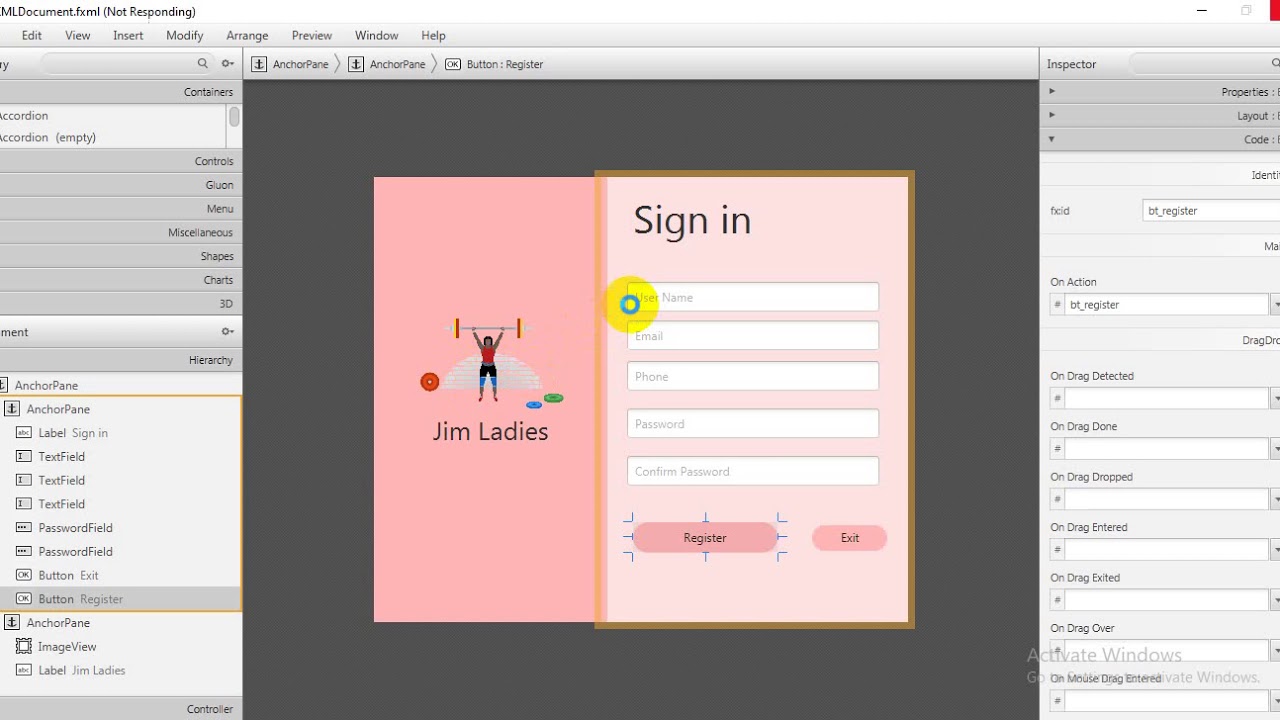
Task: Click the fx:id field bt_register
Action: point(1211,211)
